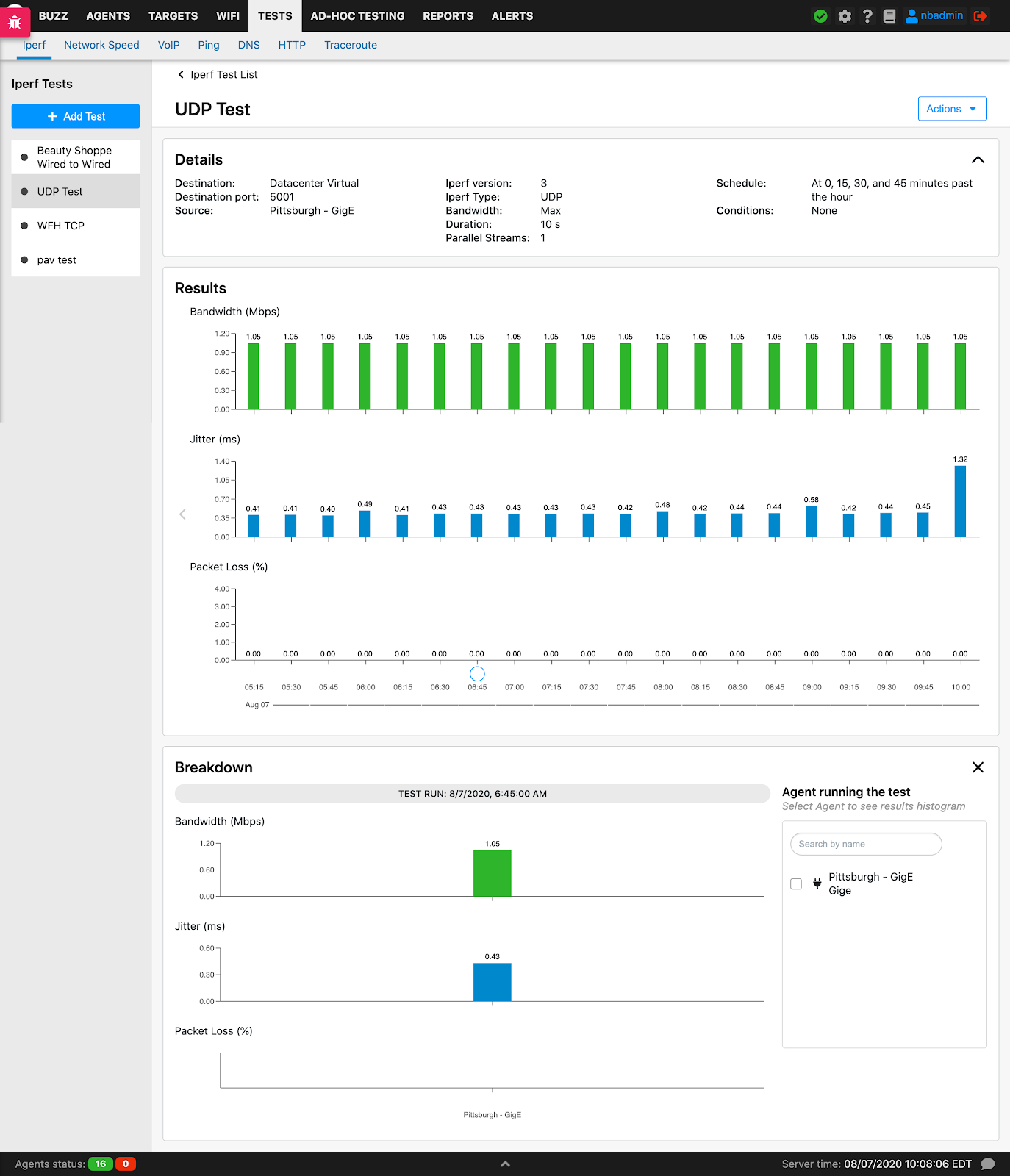Go back to Iperf Test List
The width and height of the screenshot is (1010, 1176).
218,74
